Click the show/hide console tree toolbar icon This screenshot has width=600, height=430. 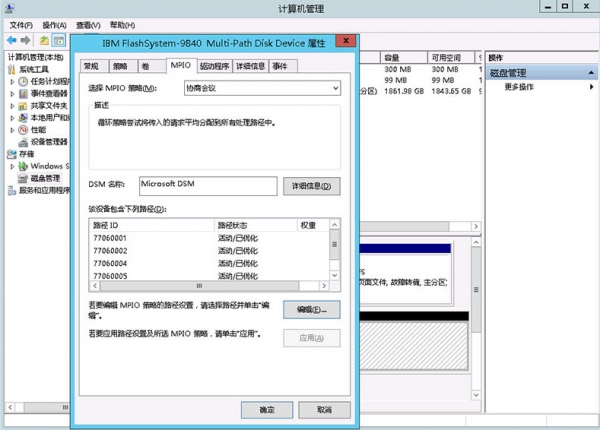(x=59, y=40)
